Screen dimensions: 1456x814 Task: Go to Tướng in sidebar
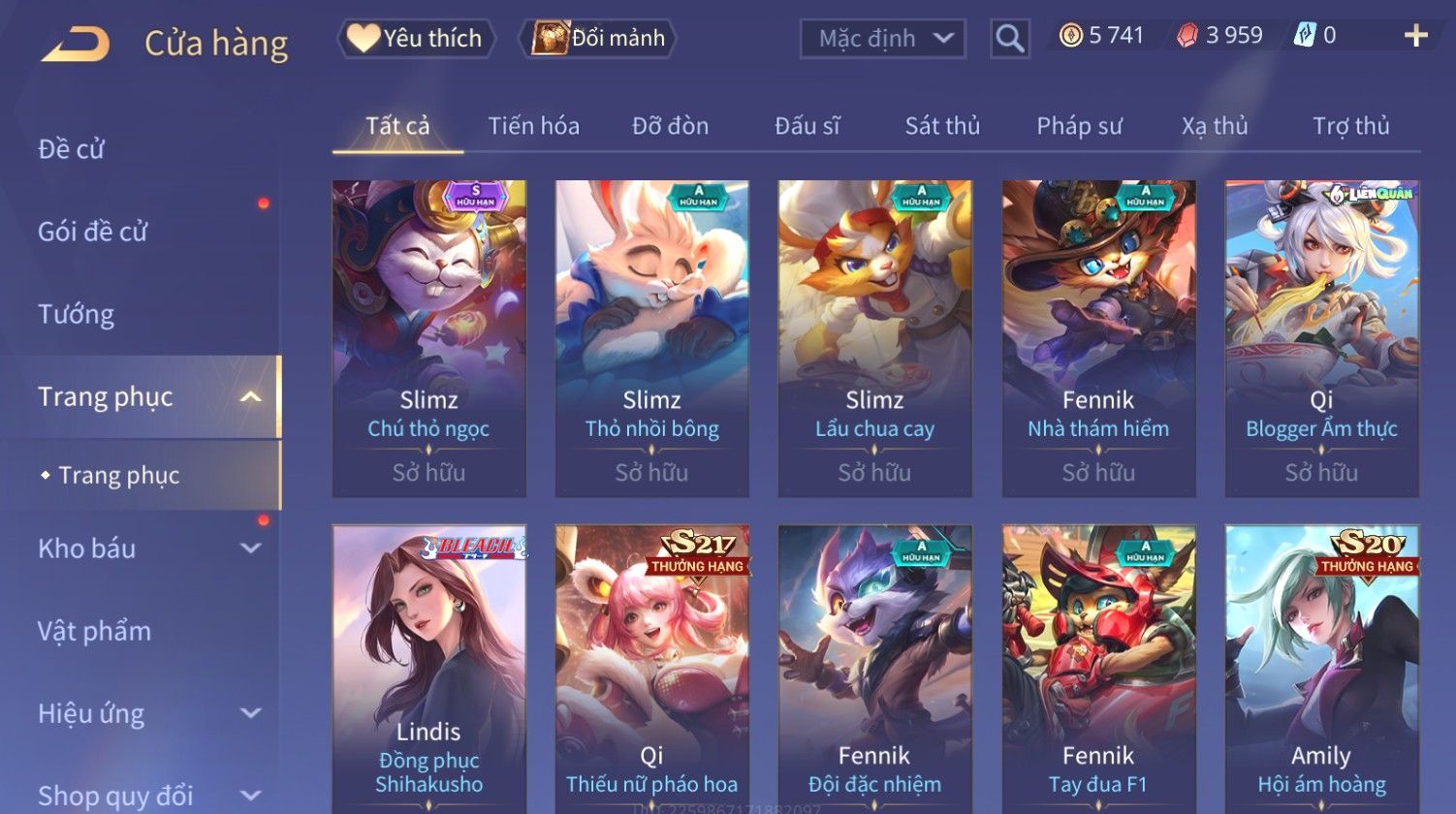coord(76,314)
